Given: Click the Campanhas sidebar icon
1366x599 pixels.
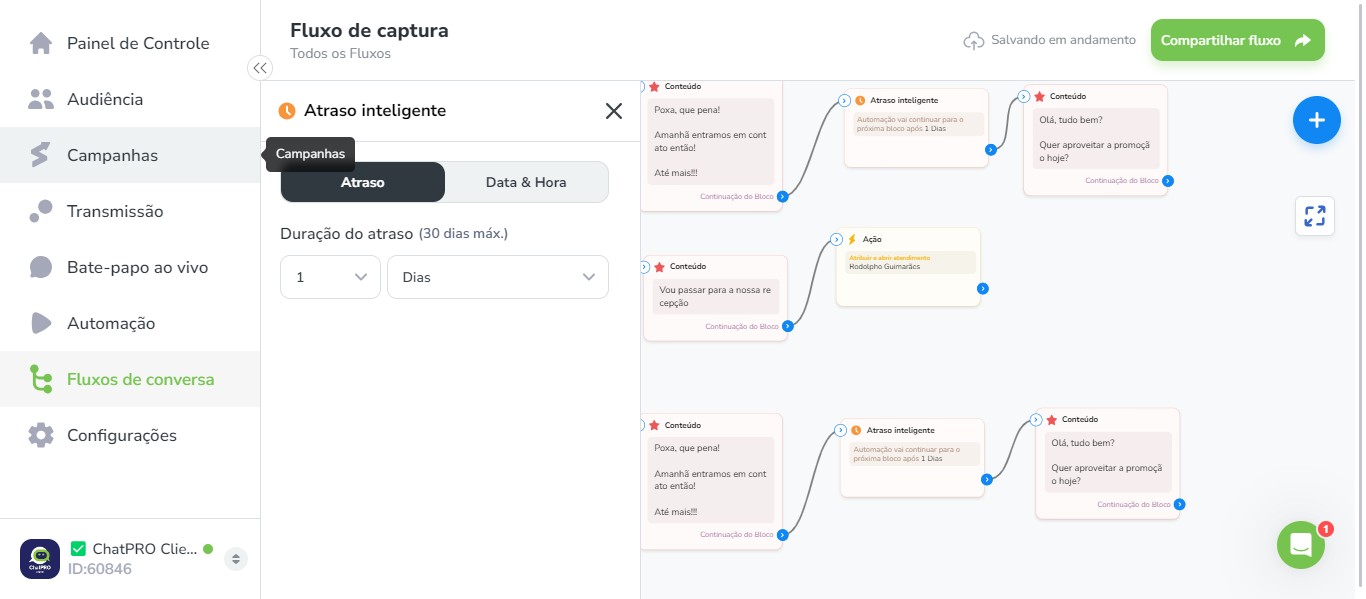Looking at the screenshot, I should [x=41, y=155].
